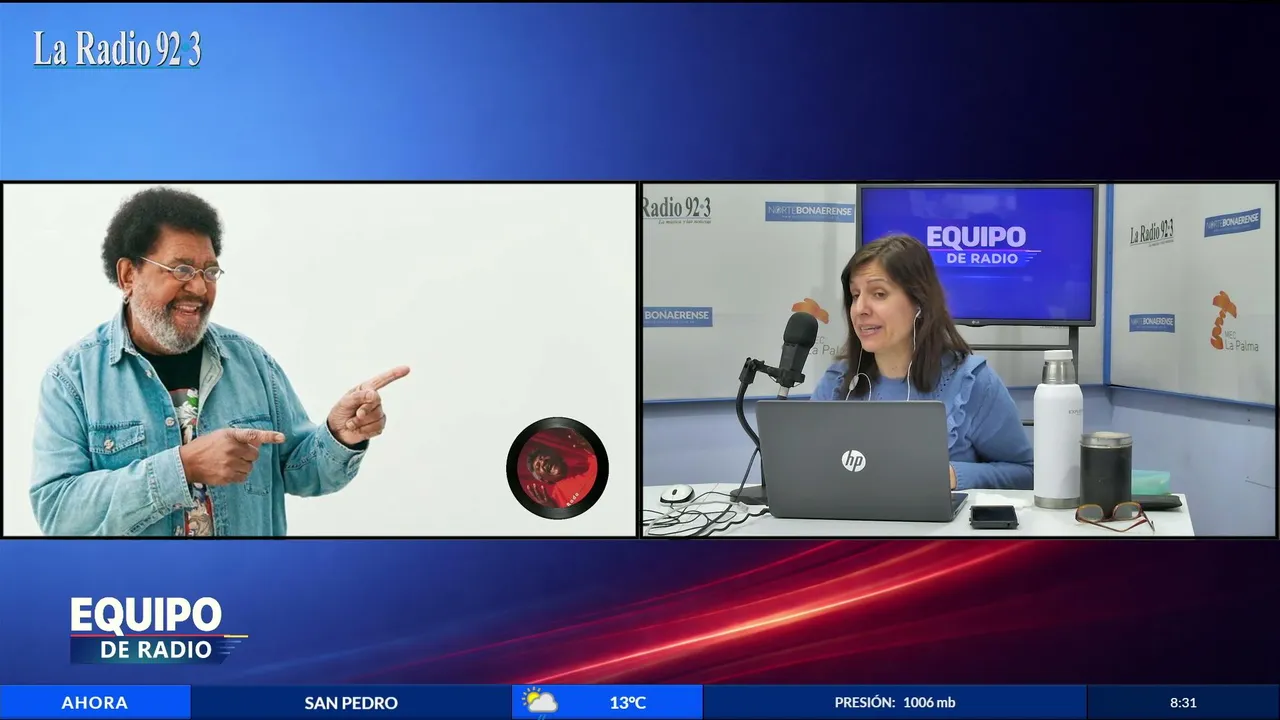Screen dimensions: 1280x720
Task: Click the AHORA label in the ticker
Action: [x=95, y=703]
